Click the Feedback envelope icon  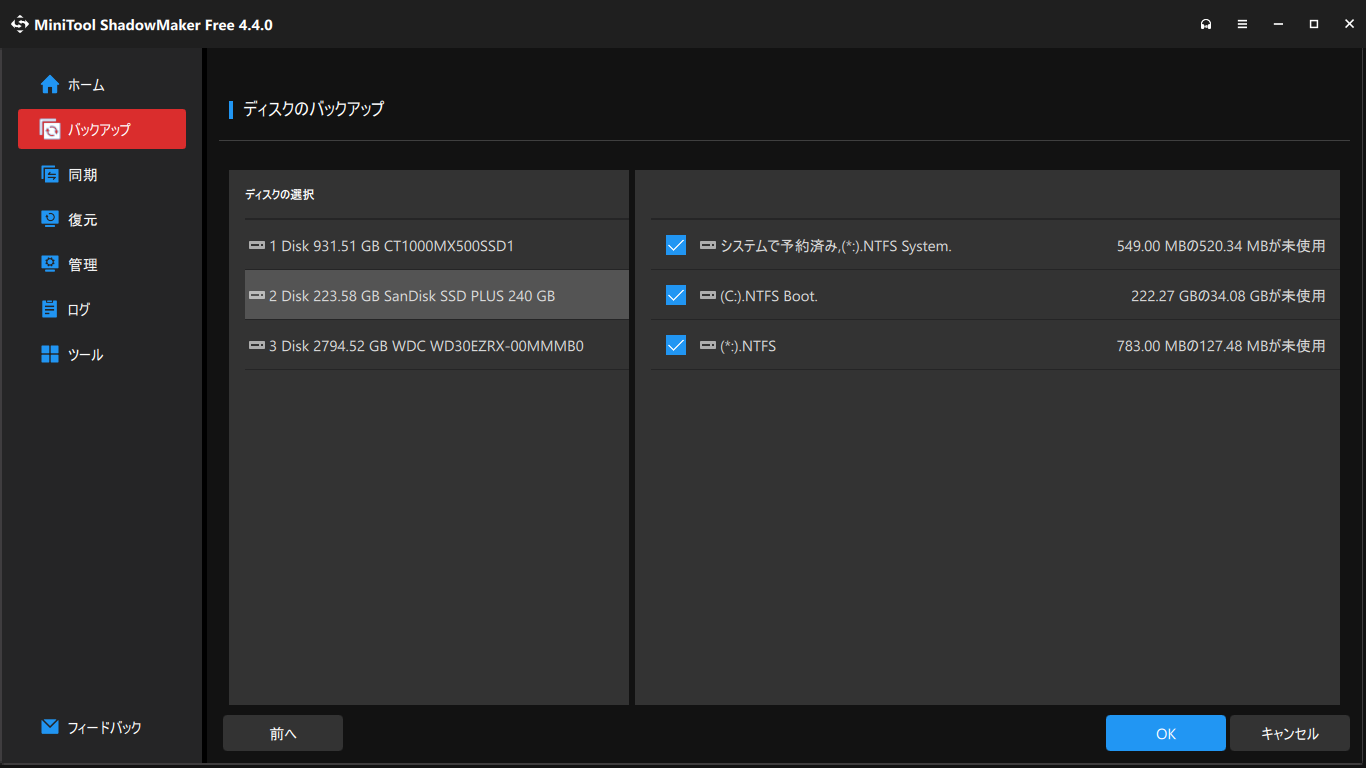point(50,727)
